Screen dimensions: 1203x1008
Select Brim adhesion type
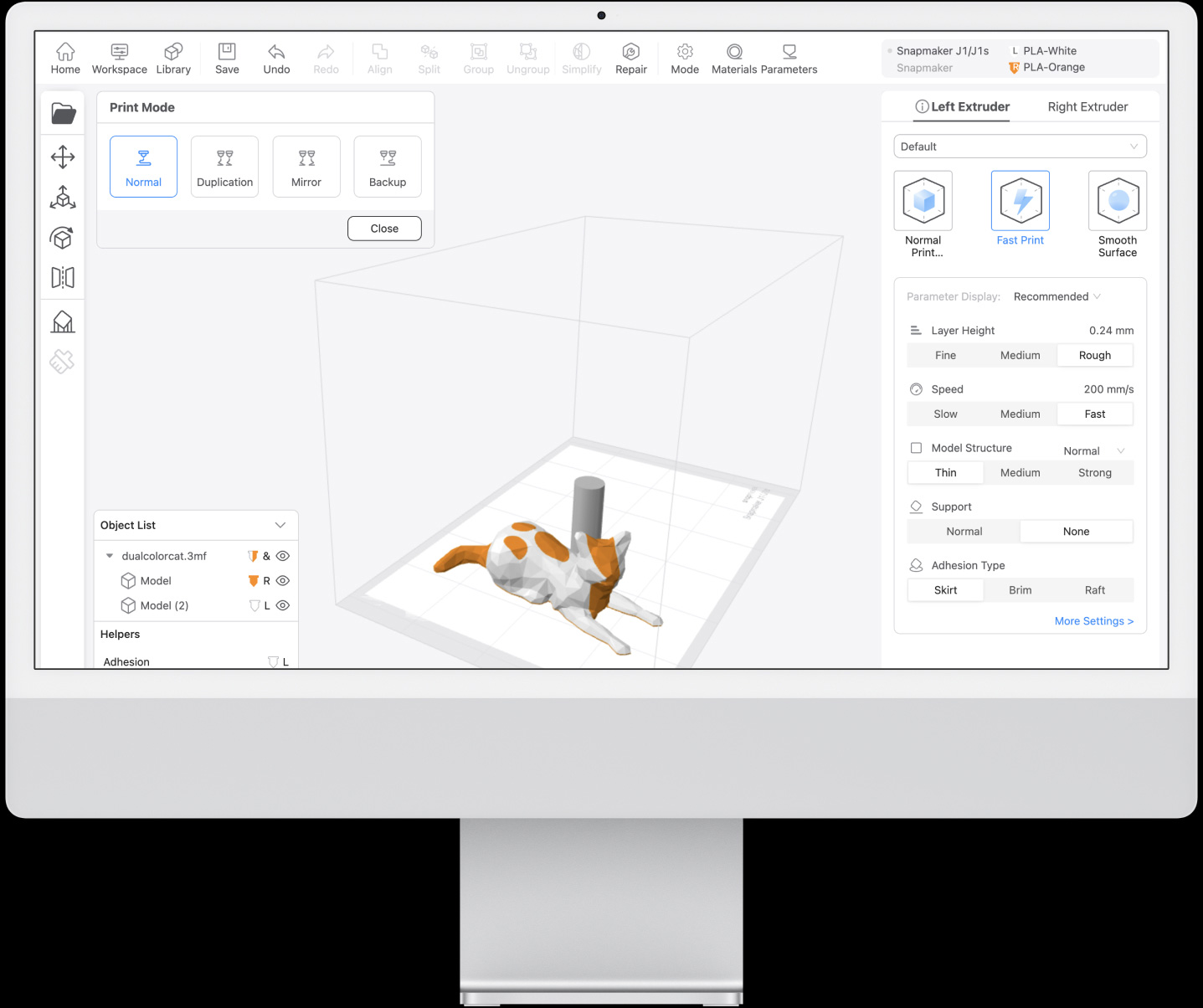[x=1020, y=590]
